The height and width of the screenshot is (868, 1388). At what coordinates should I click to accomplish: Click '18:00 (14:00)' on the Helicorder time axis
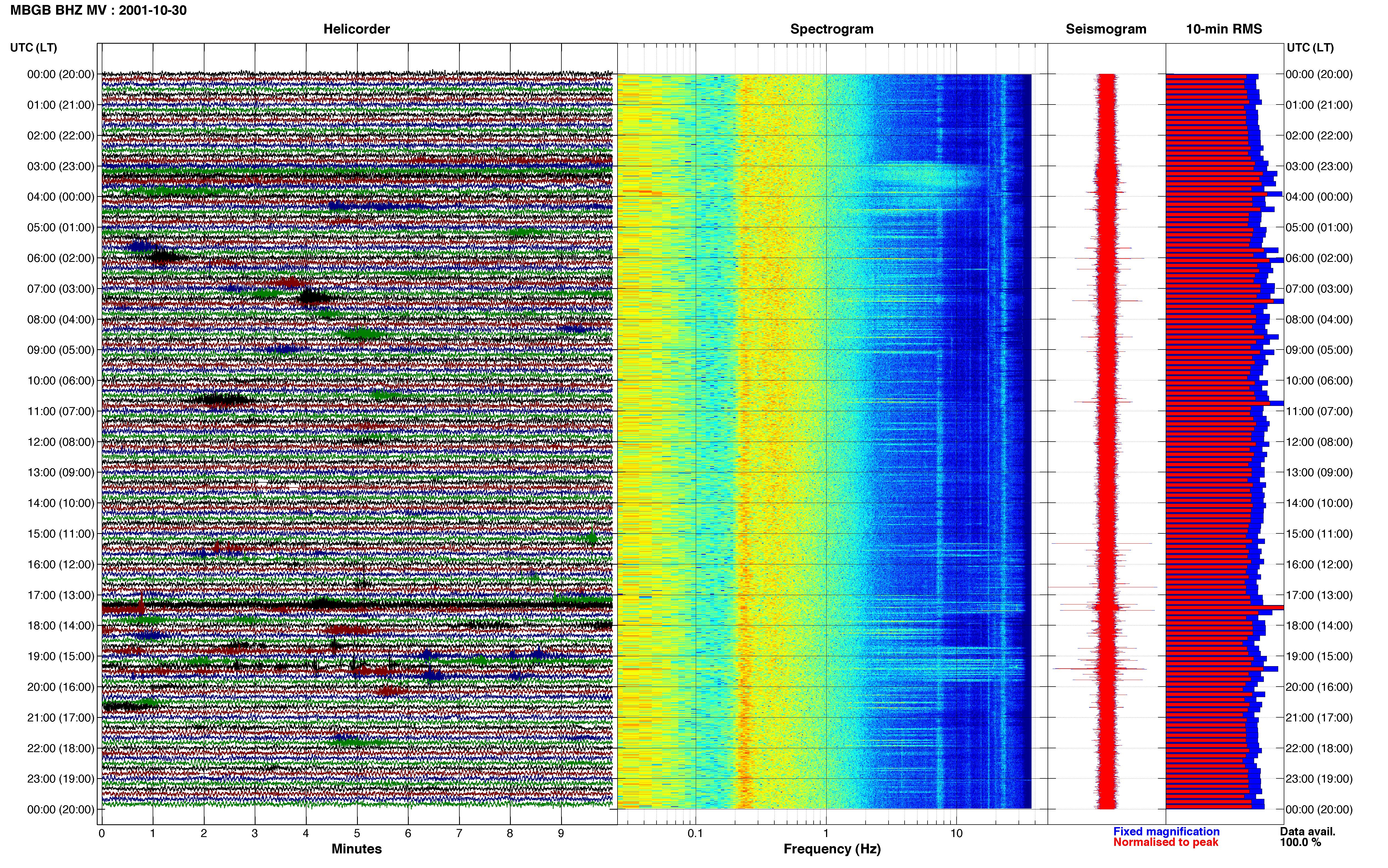point(61,626)
